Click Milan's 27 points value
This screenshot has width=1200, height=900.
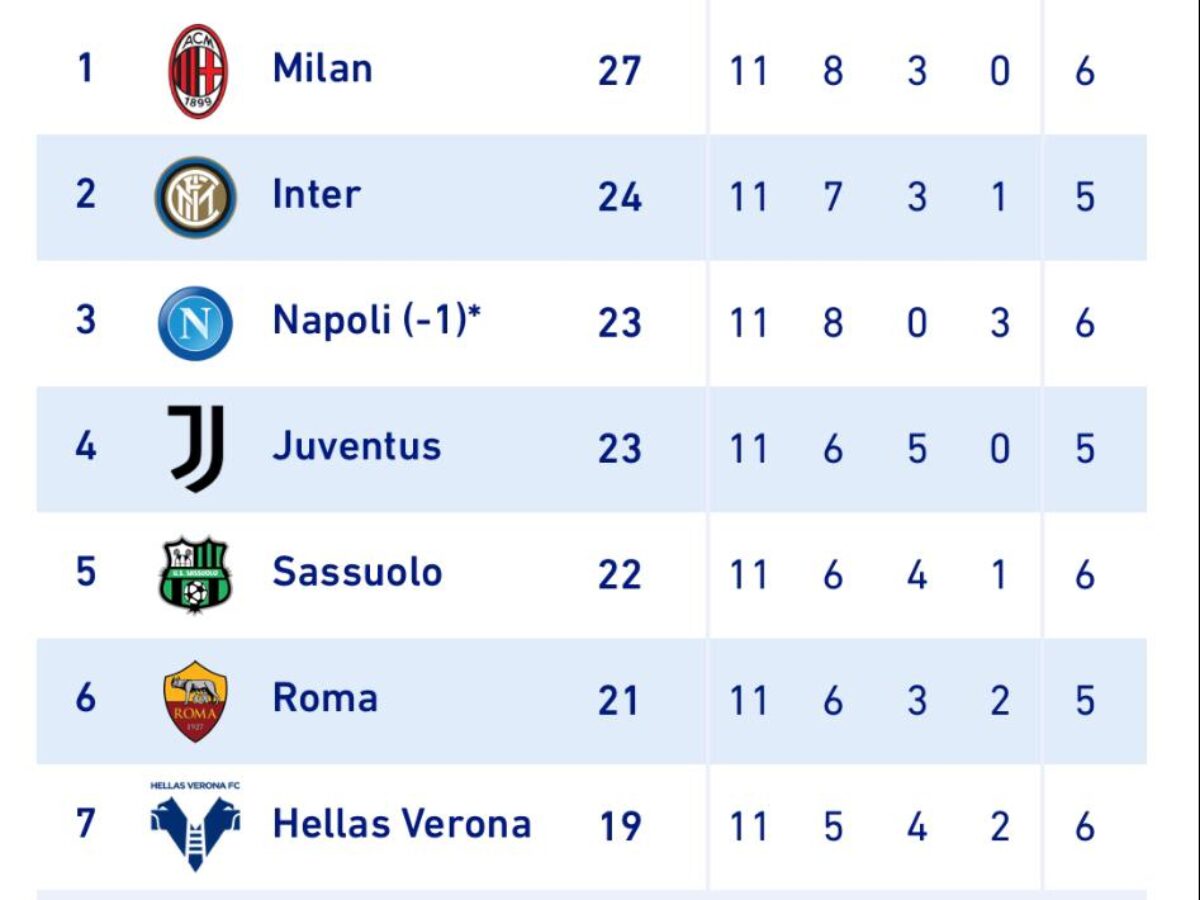click(x=619, y=72)
